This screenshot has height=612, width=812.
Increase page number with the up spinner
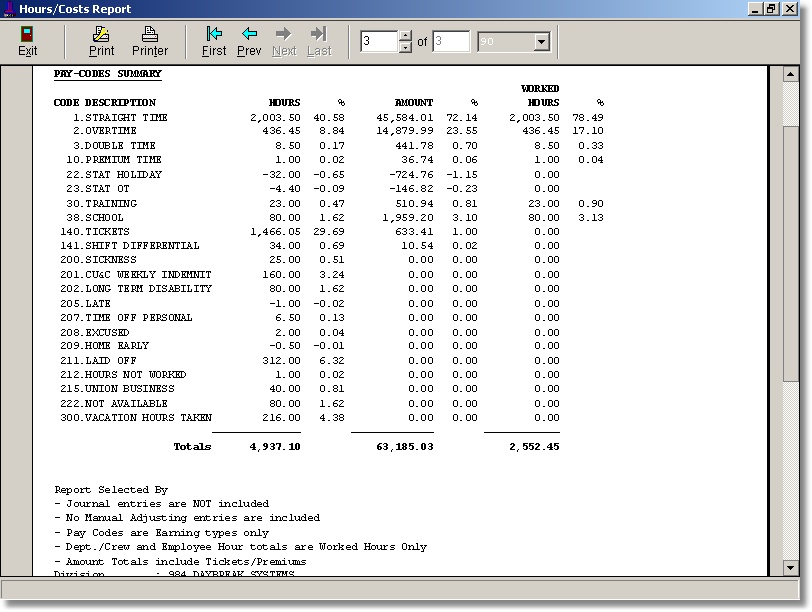pos(405,36)
